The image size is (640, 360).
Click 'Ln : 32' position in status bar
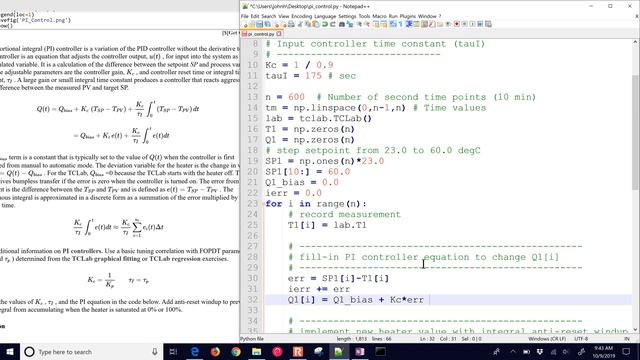(x=427, y=339)
